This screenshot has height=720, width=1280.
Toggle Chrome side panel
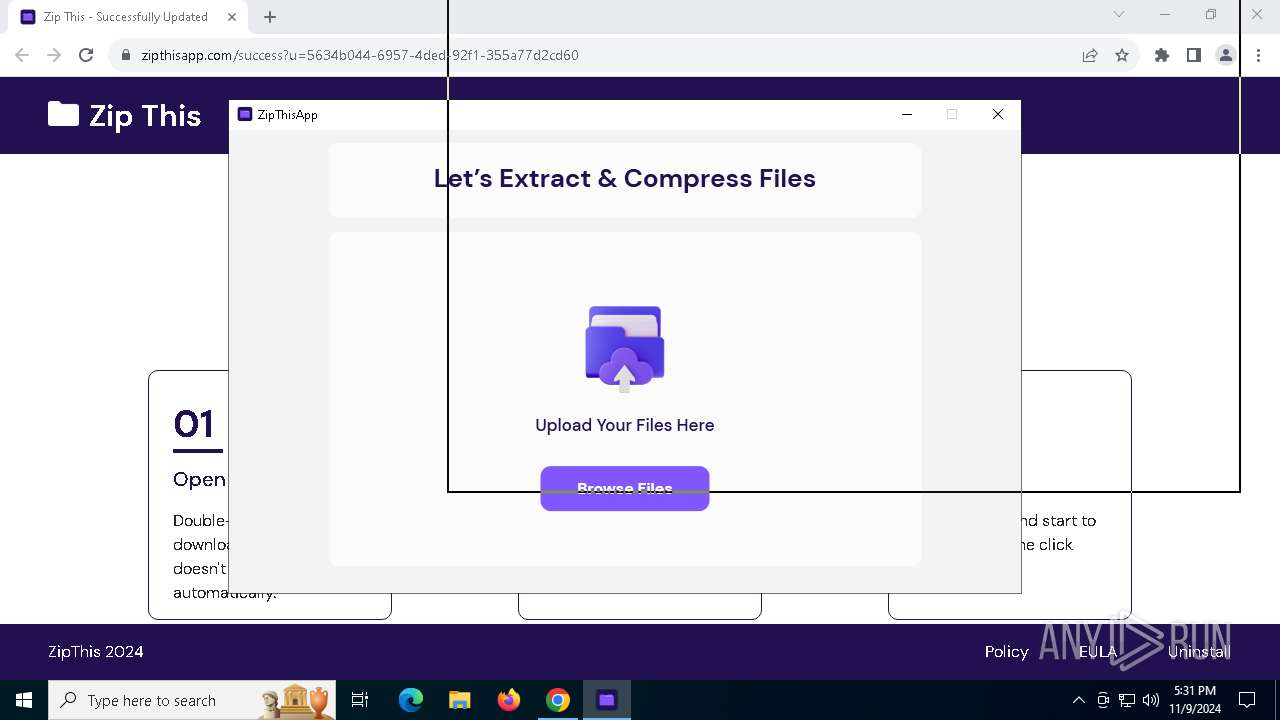1194,55
